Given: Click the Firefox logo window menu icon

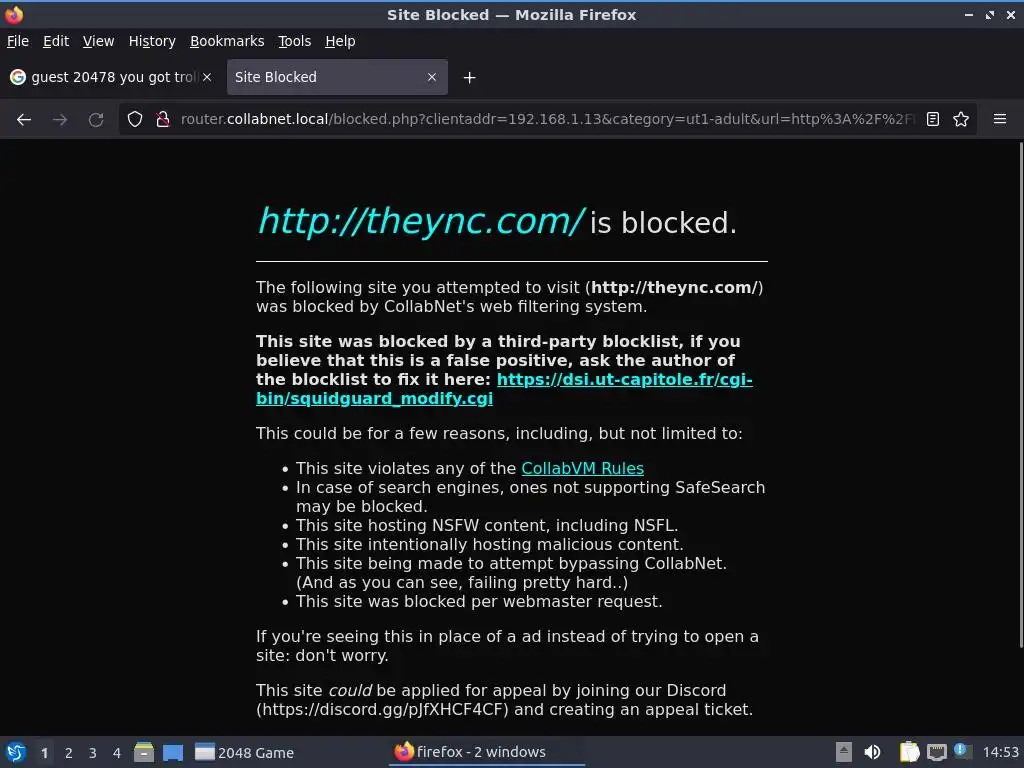Looking at the screenshot, I should 14,14.
